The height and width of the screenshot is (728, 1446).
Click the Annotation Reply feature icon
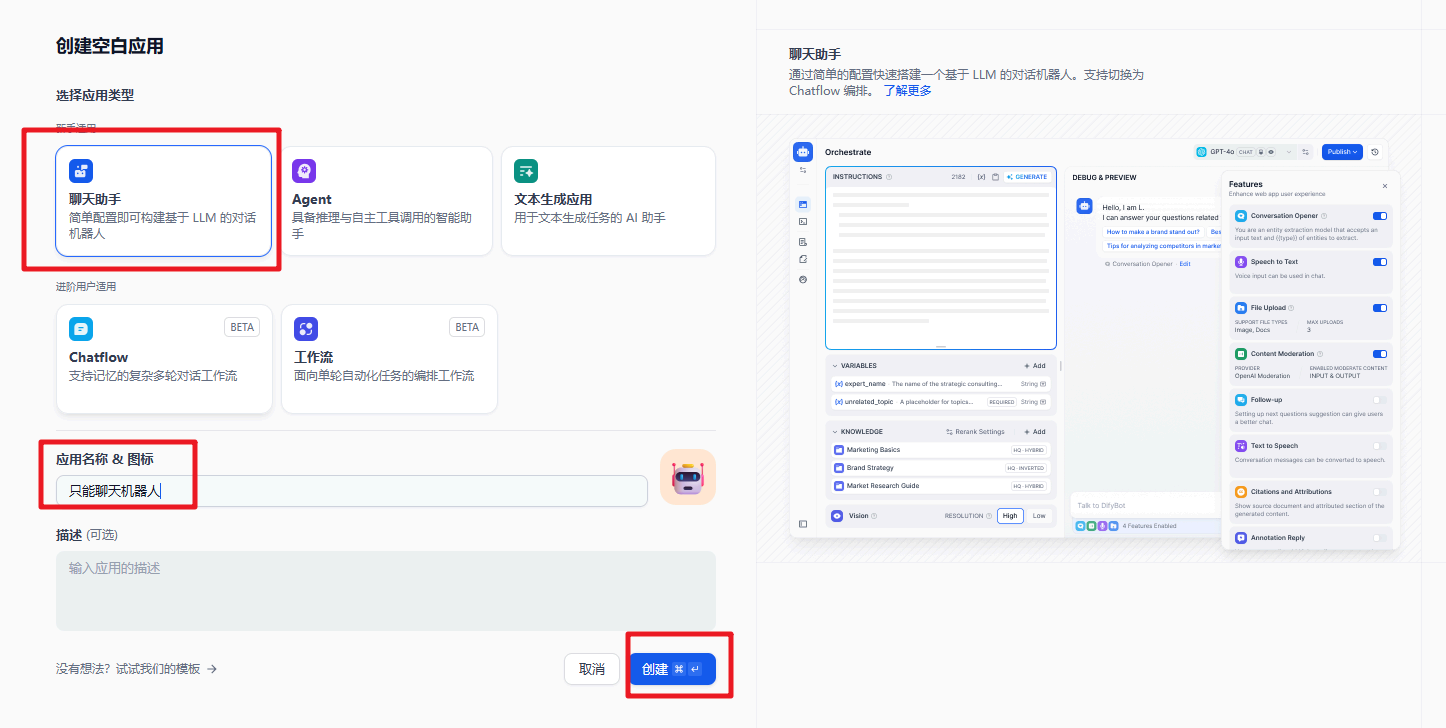(1241, 538)
